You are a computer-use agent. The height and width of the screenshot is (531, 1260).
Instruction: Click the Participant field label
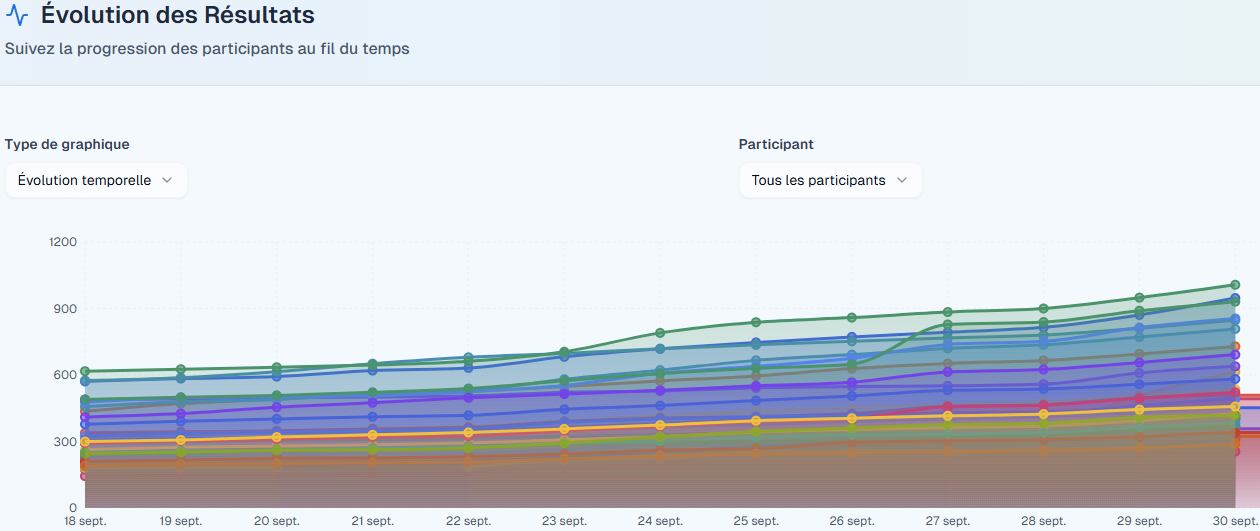(776, 144)
